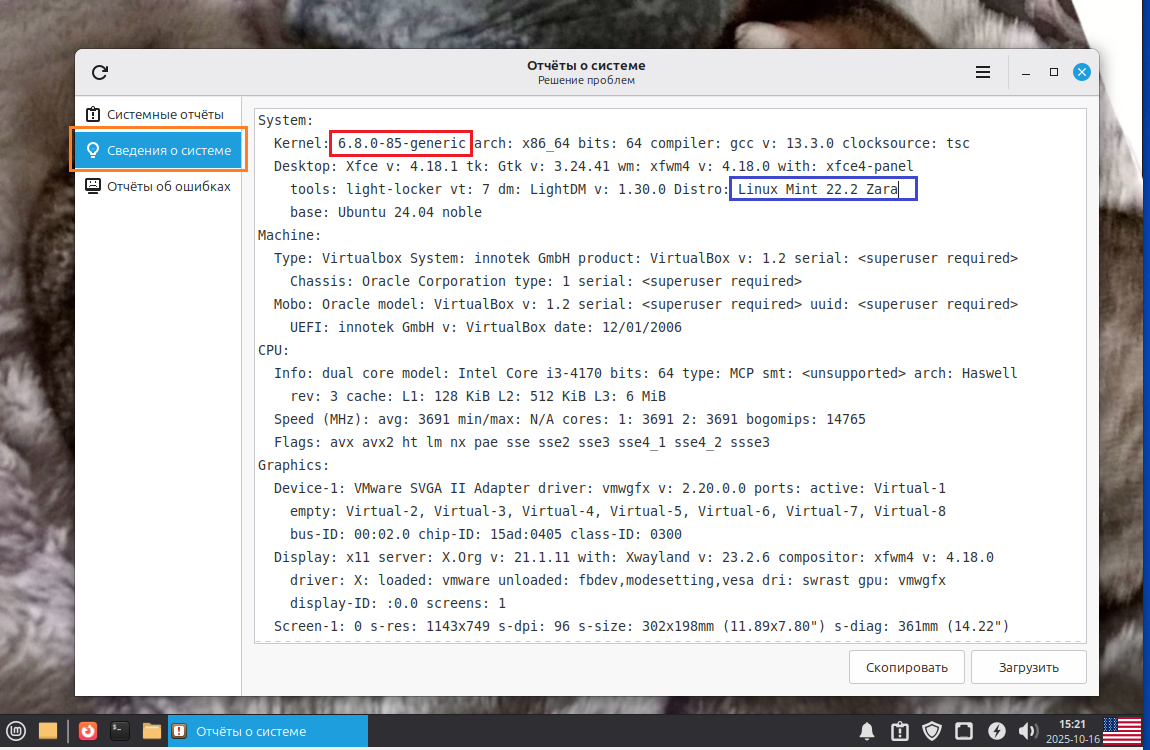Open file manager from taskbar
This screenshot has width=1150, height=750.
click(x=152, y=731)
